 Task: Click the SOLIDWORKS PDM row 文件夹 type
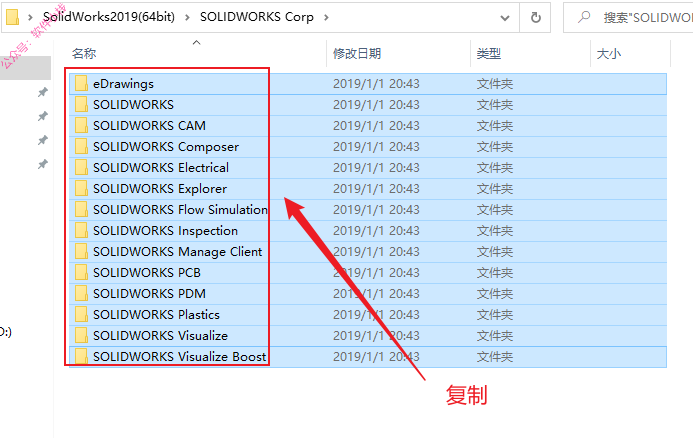[x=495, y=293]
